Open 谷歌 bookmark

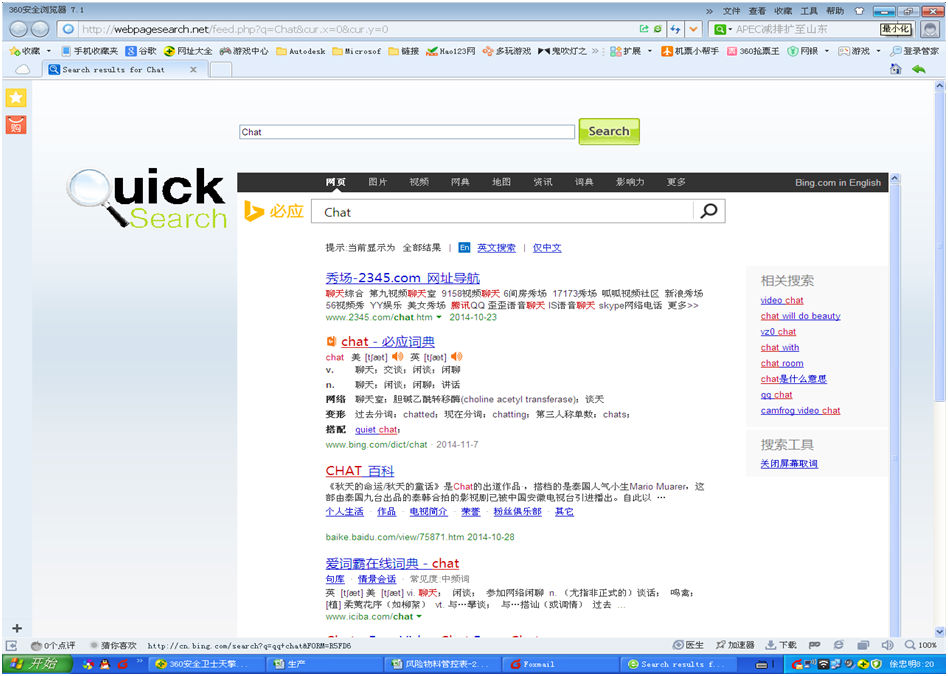(x=141, y=51)
